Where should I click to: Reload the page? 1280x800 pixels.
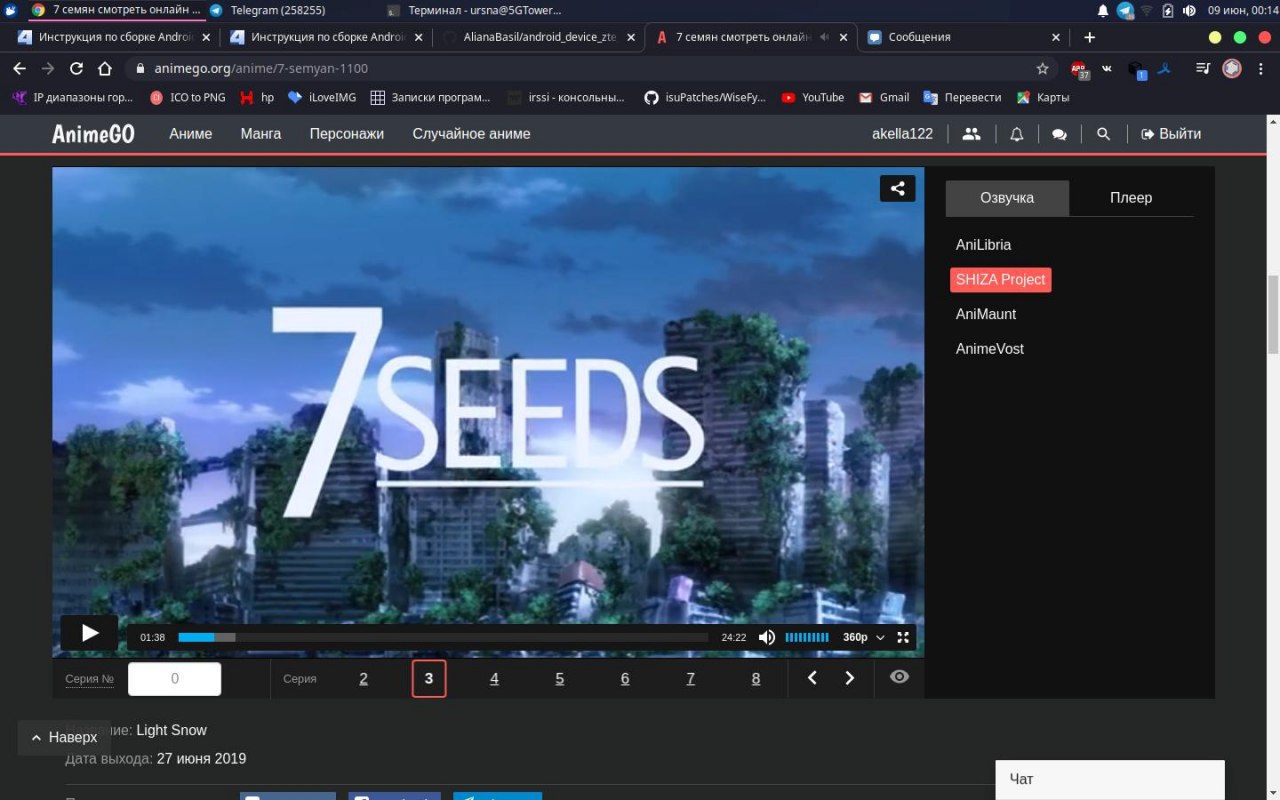pyautogui.click(x=76, y=69)
